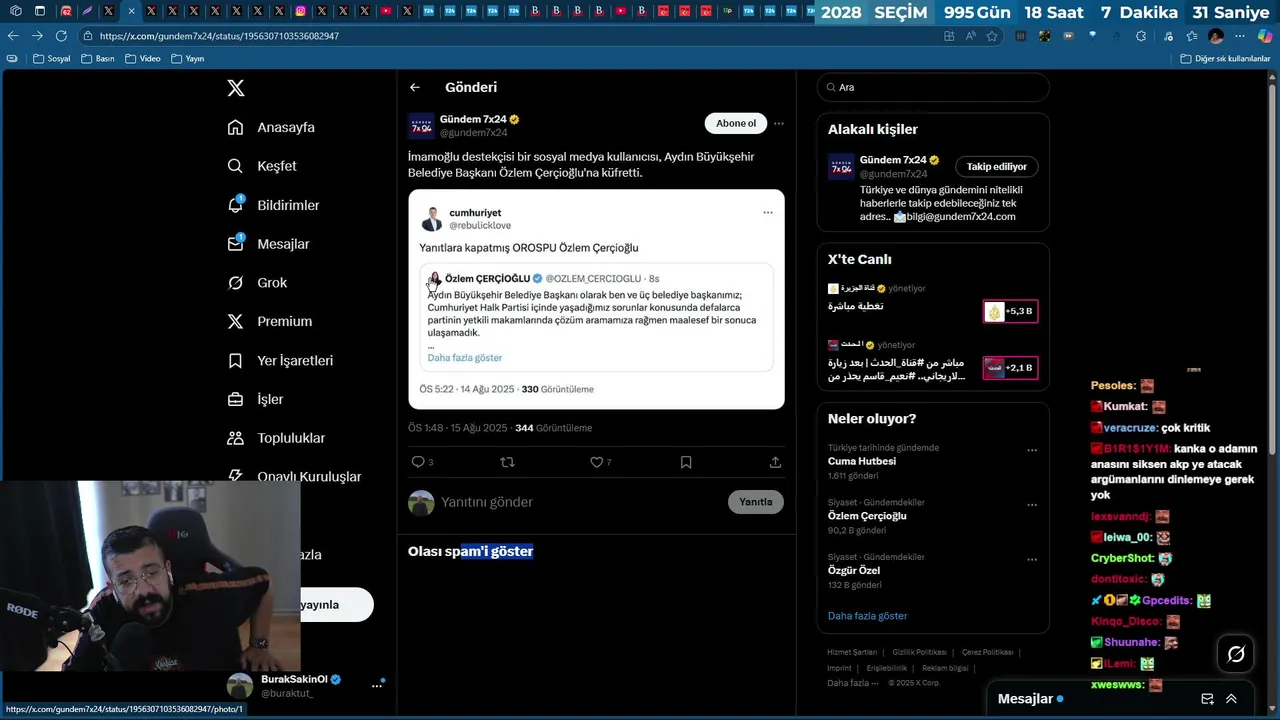Reload the page with refresh icon
Screen dimensions: 1280x720
coord(62,36)
